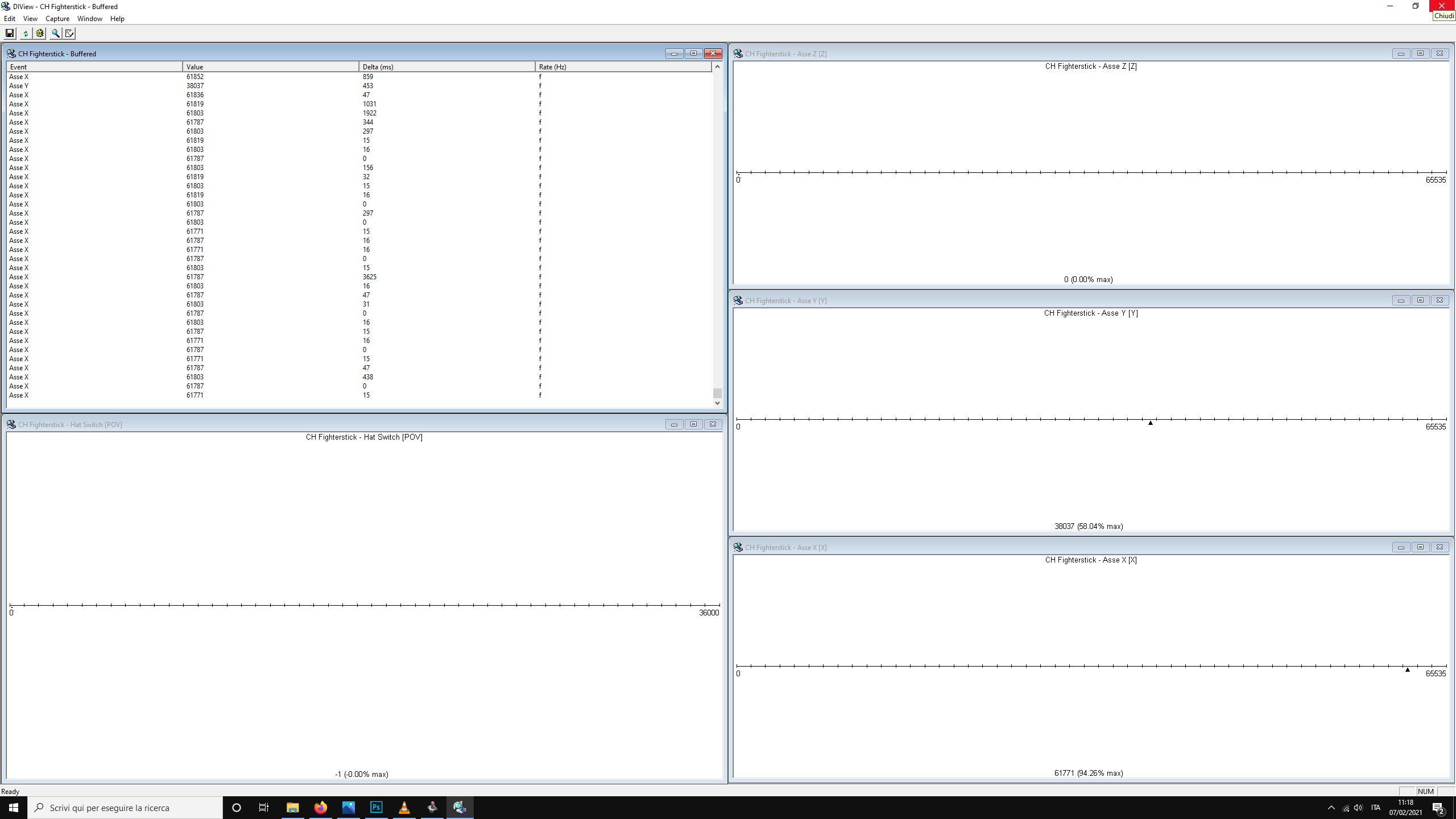The width and height of the screenshot is (1456, 819).
Task: Sort by the Event column header
Action: click(94, 67)
